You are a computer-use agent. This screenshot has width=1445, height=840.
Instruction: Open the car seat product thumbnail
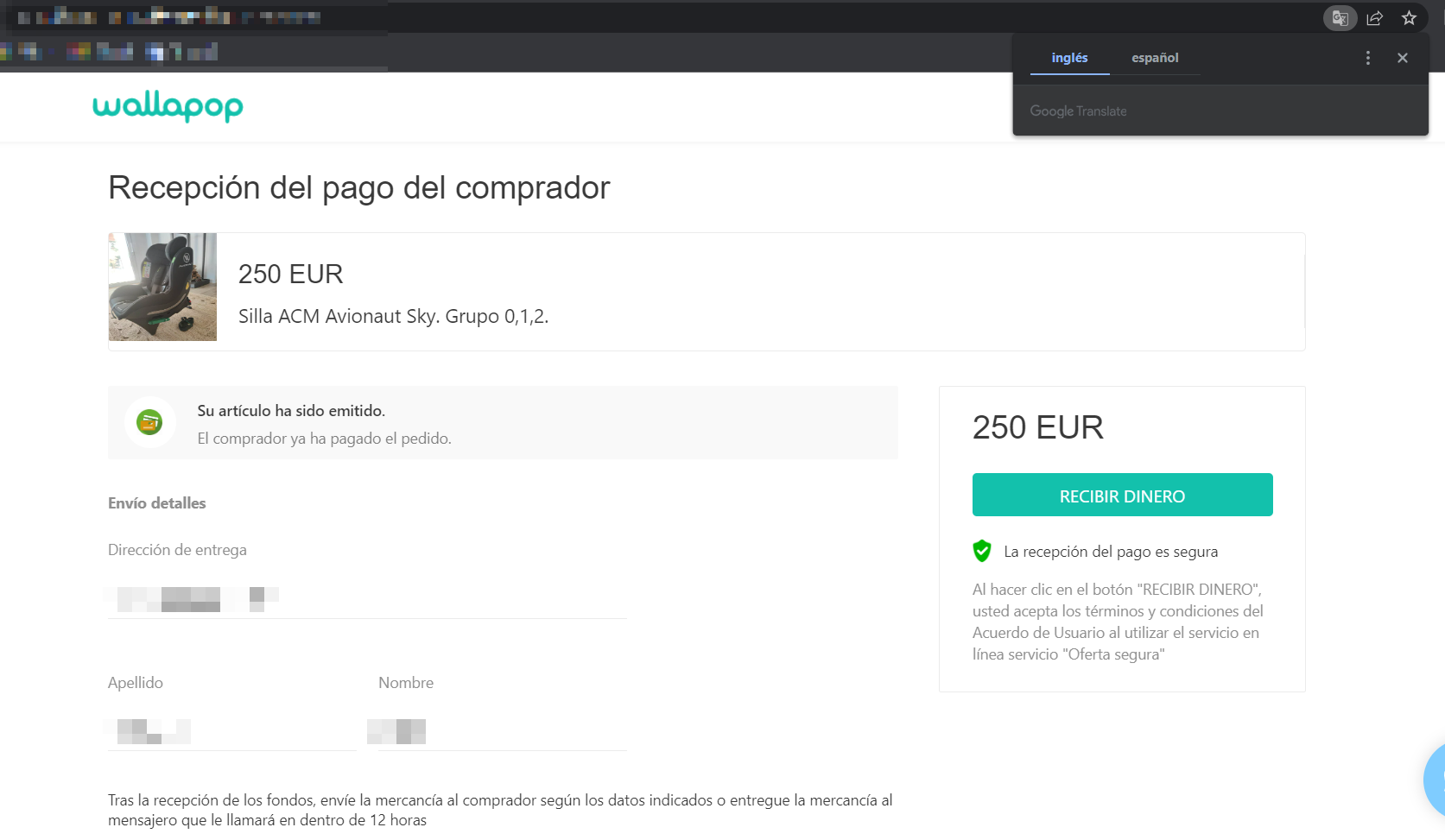(162, 287)
